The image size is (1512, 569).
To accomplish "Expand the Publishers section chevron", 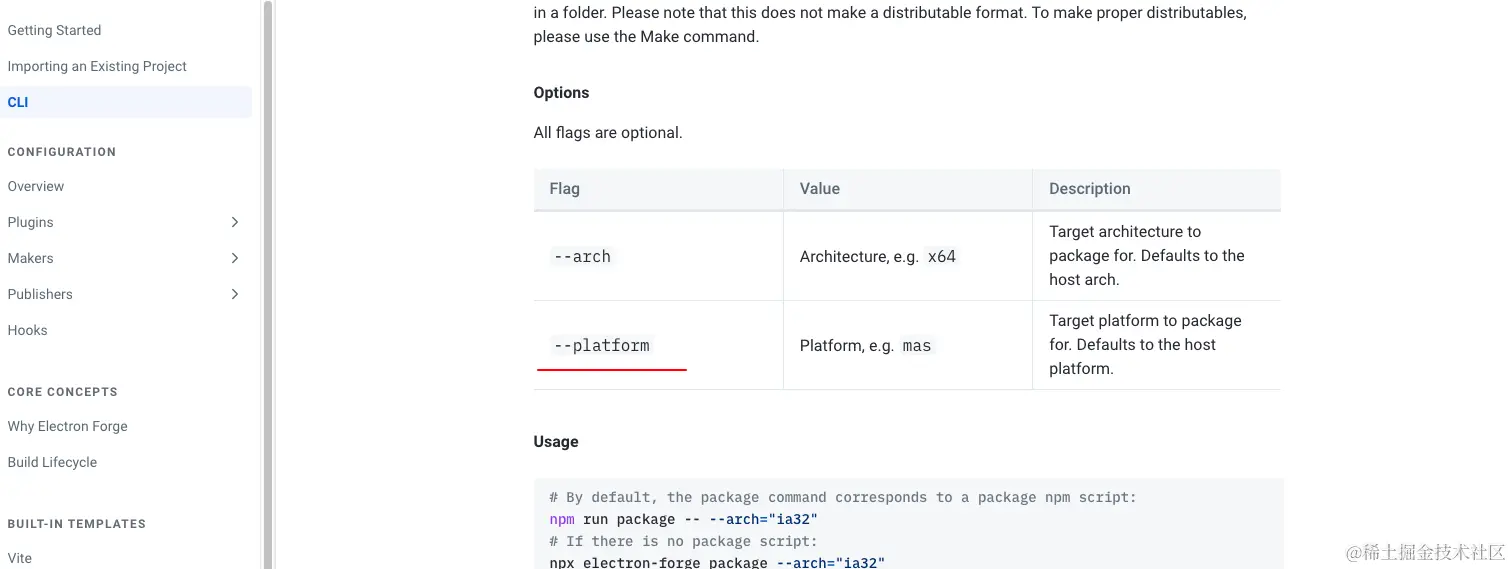I will [x=235, y=294].
